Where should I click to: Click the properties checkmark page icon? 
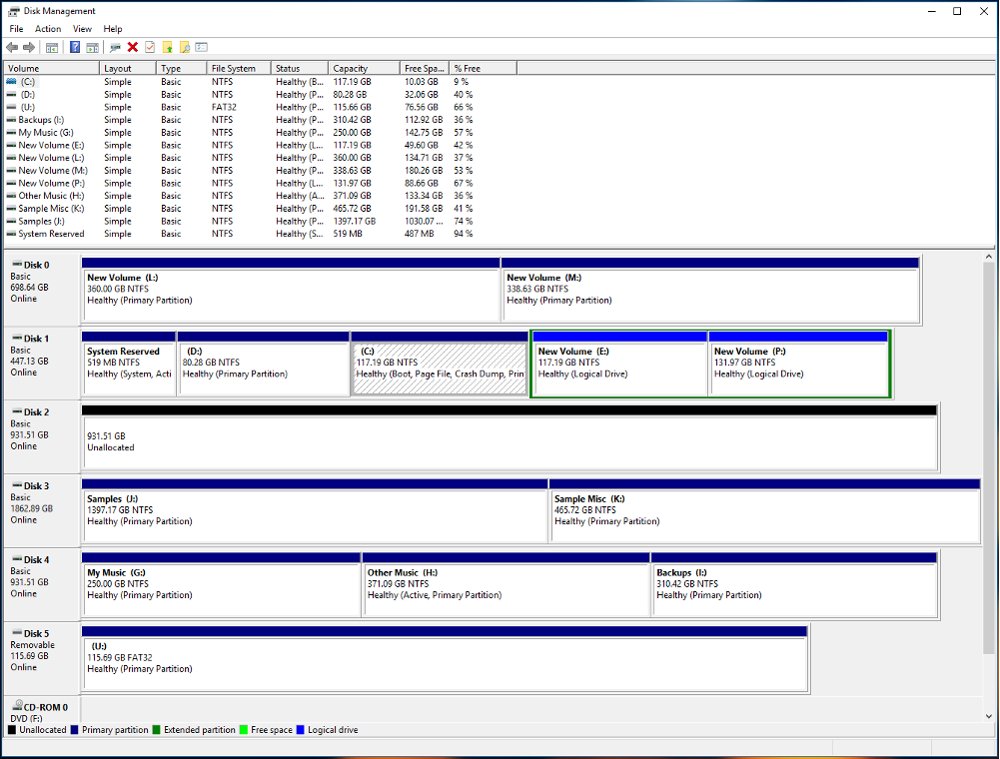[x=150, y=47]
